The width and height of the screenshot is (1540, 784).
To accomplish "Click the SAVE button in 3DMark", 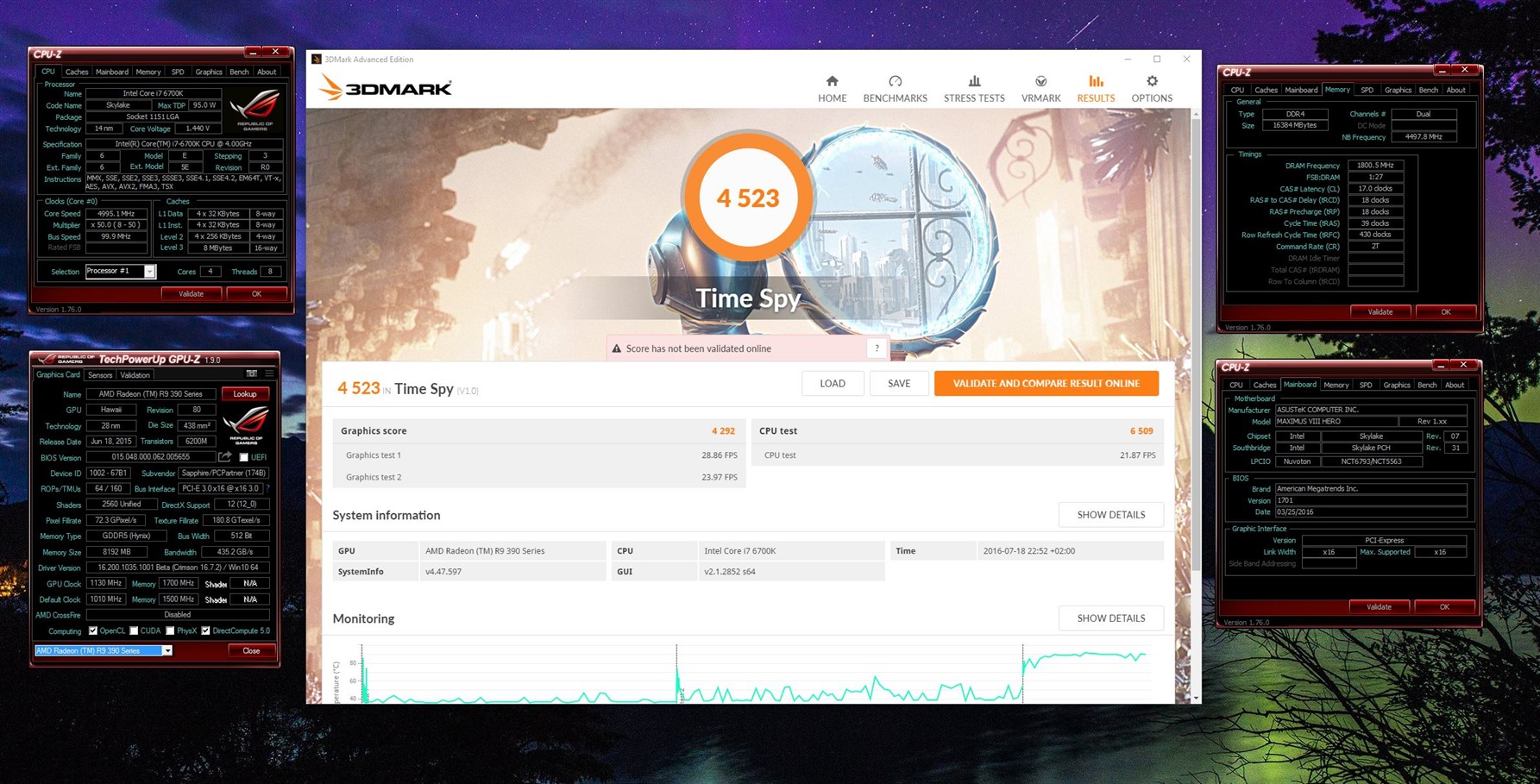I will (899, 383).
